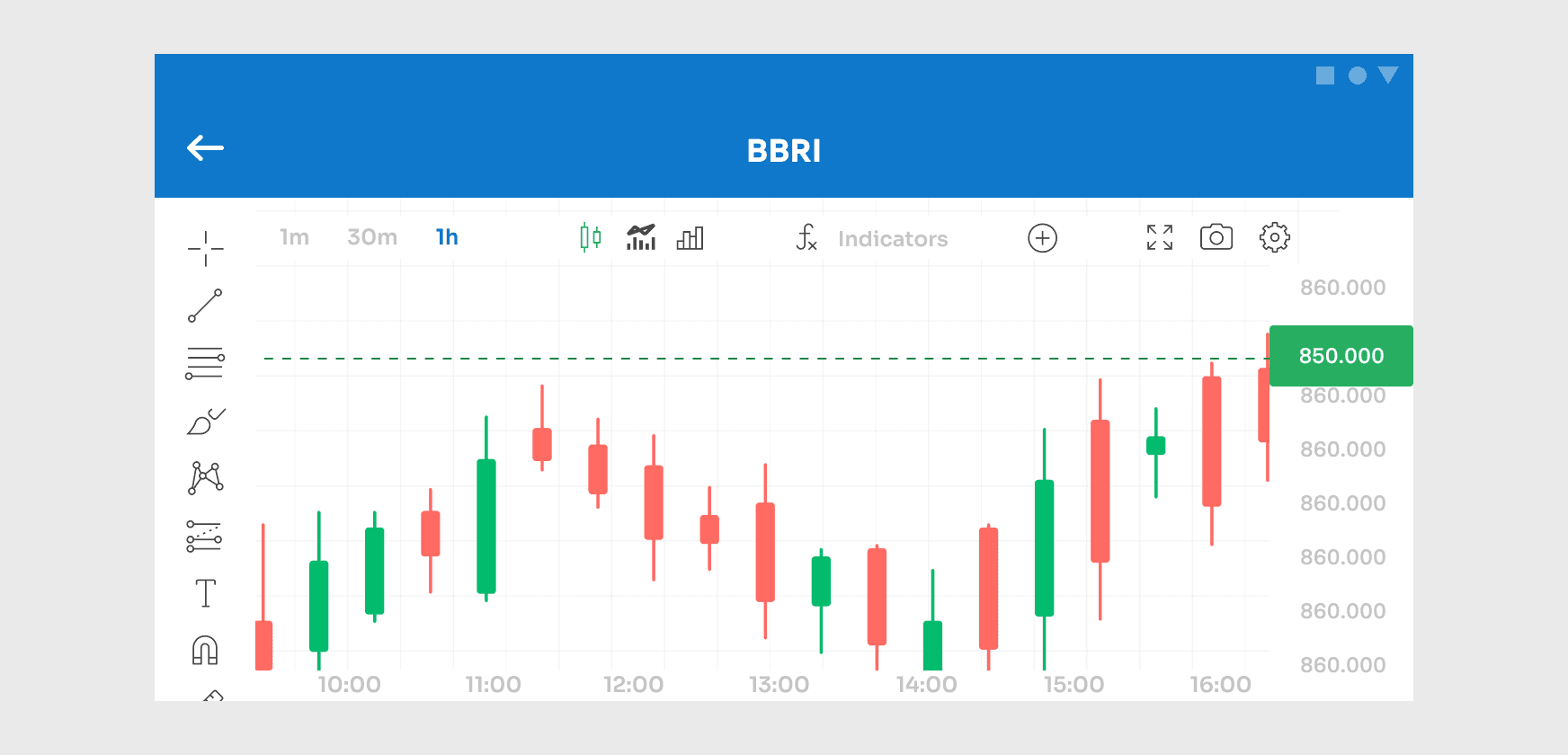Click the 11:00 time axis label

tap(494, 685)
